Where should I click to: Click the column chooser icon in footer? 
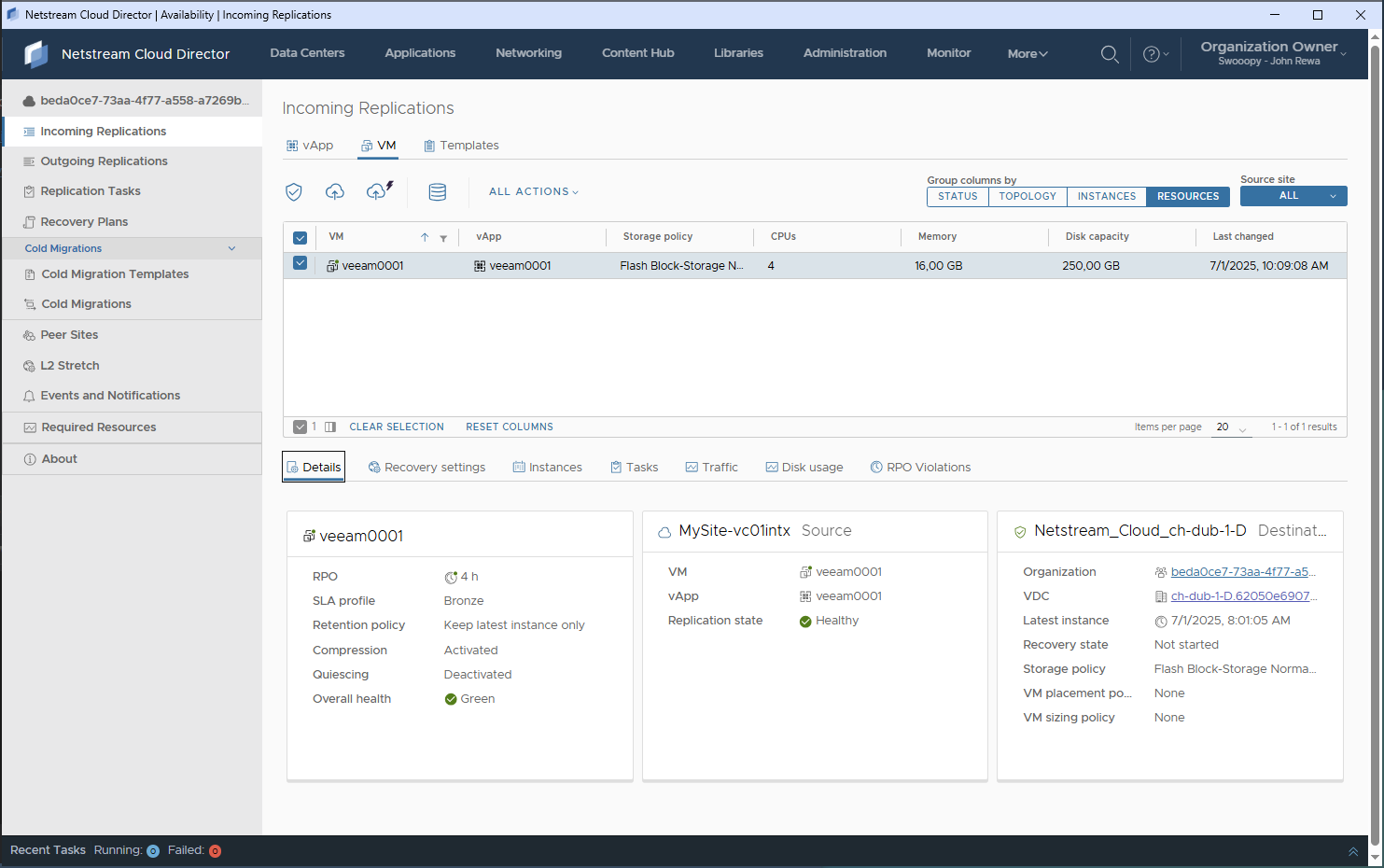click(330, 427)
